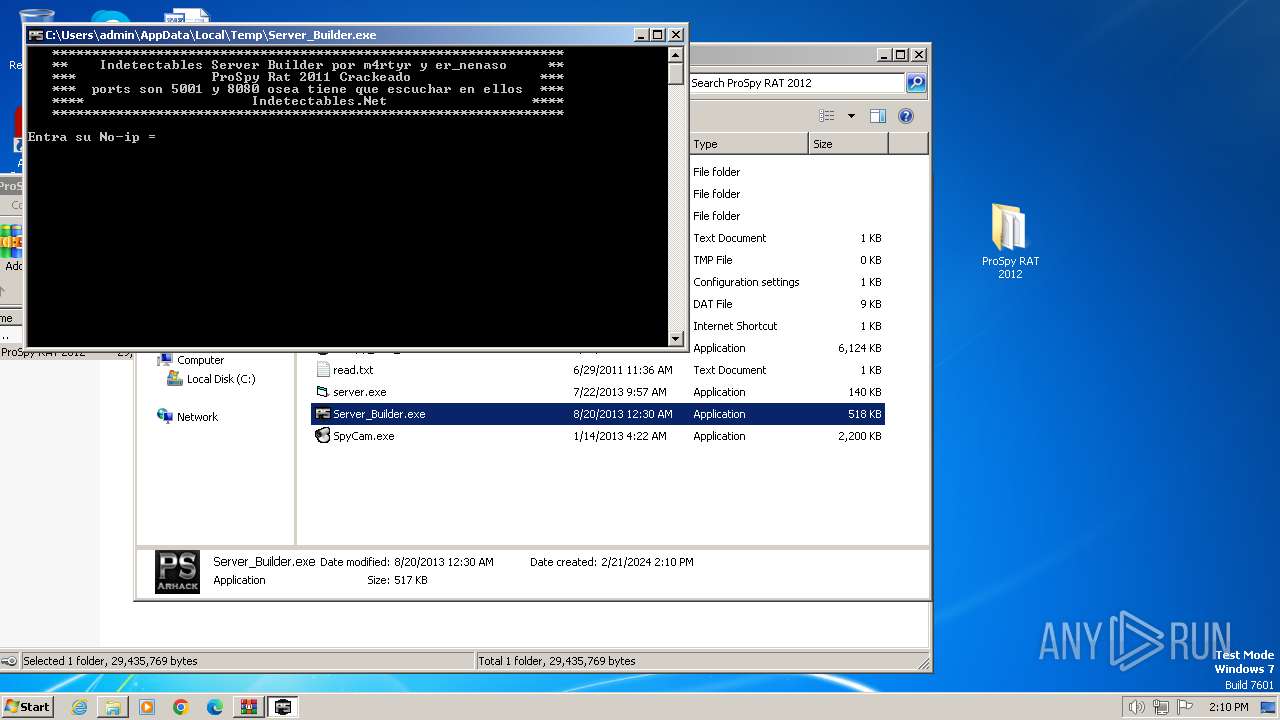Click the server.exe file name

coord(360,392)
